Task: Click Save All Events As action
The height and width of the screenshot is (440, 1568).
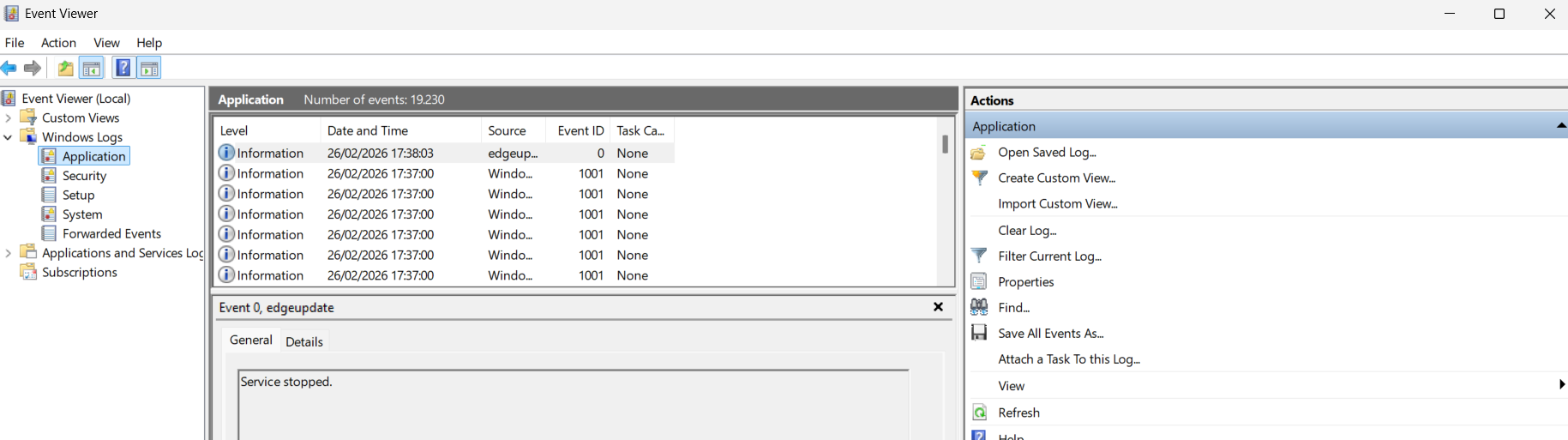Action: [1050, 334]
